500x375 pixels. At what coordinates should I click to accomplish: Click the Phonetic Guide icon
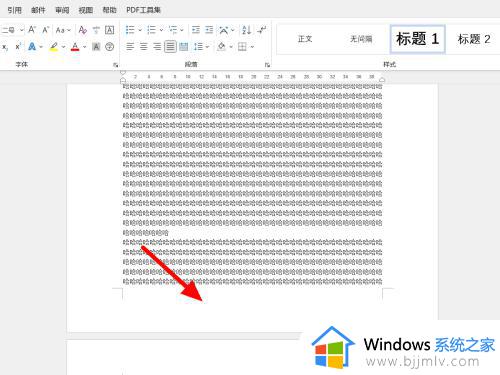click(96, 30)
